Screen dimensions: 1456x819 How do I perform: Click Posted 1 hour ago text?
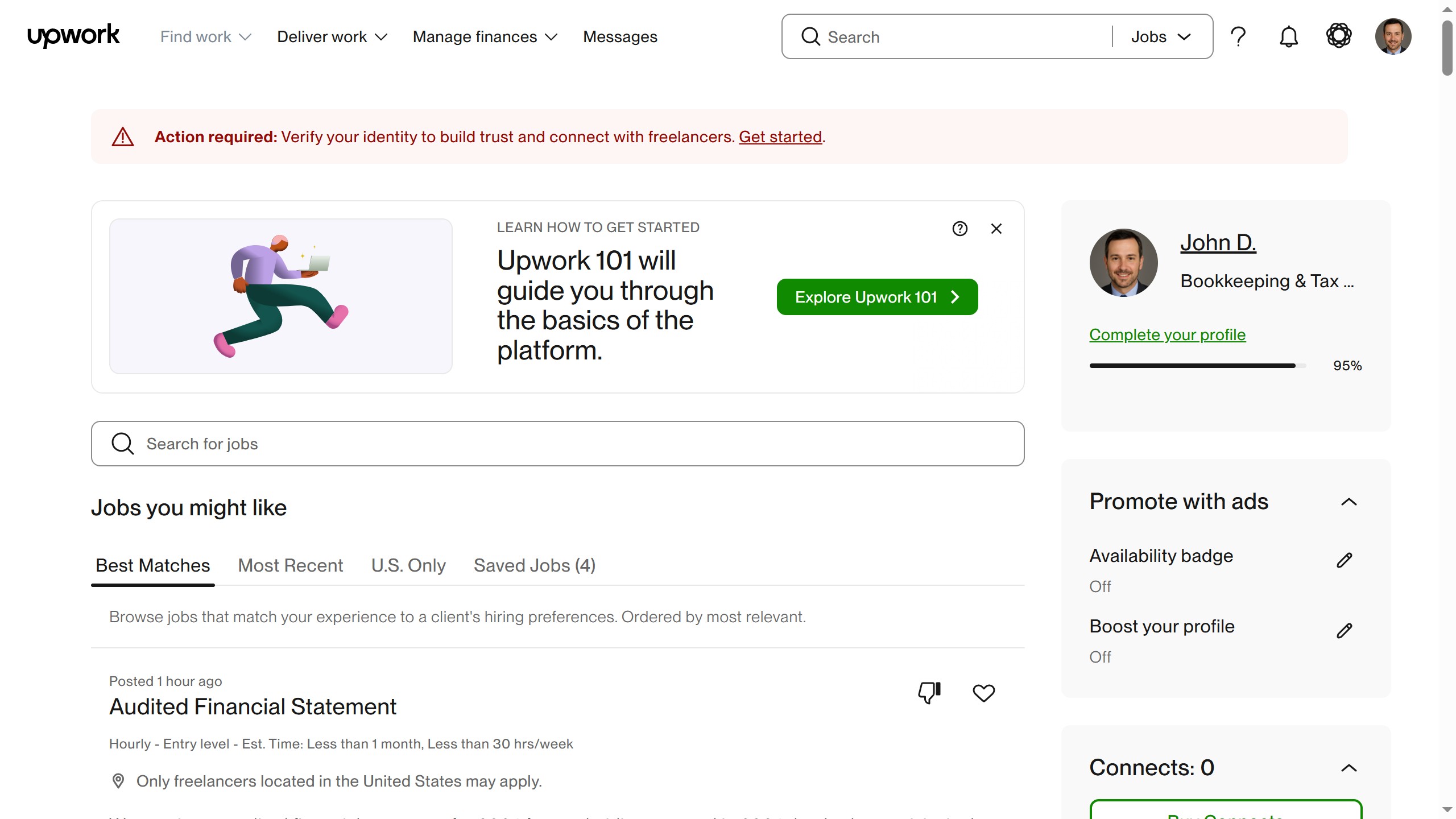(x=166, y=681)
